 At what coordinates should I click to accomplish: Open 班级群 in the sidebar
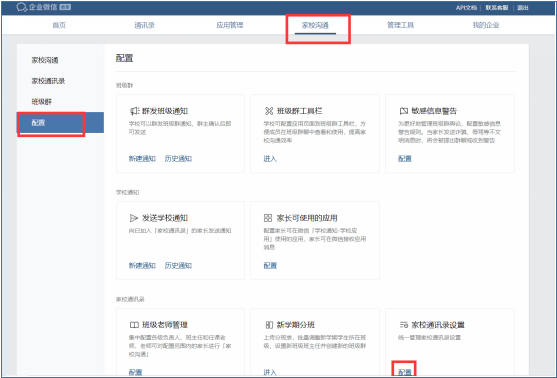(42, 102)
